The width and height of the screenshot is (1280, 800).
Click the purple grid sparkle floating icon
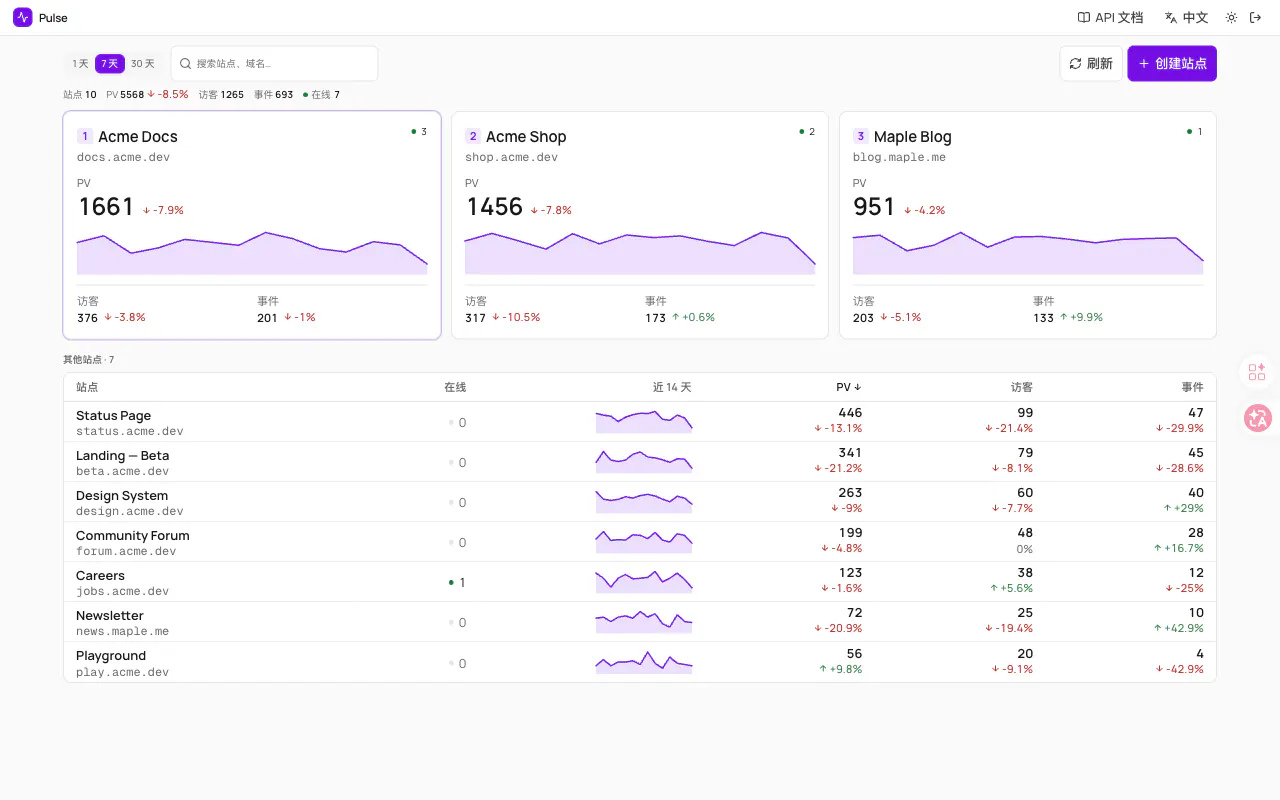tap(1258, 372)
